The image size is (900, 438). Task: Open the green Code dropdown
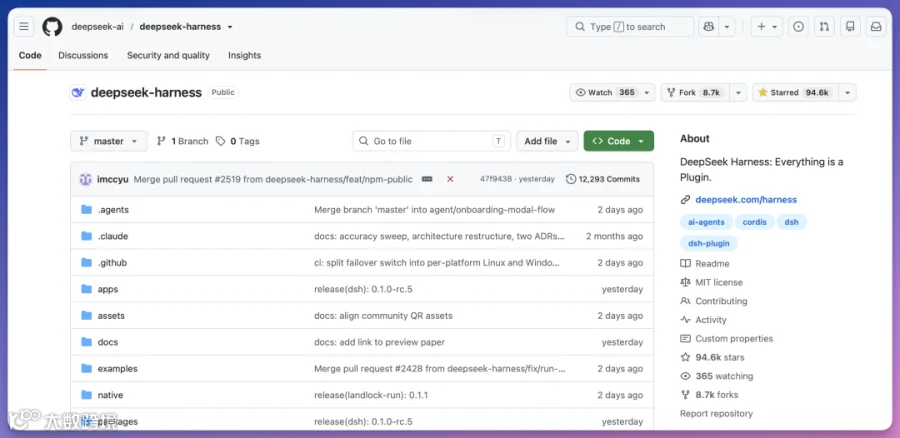[x=619, y=141]
